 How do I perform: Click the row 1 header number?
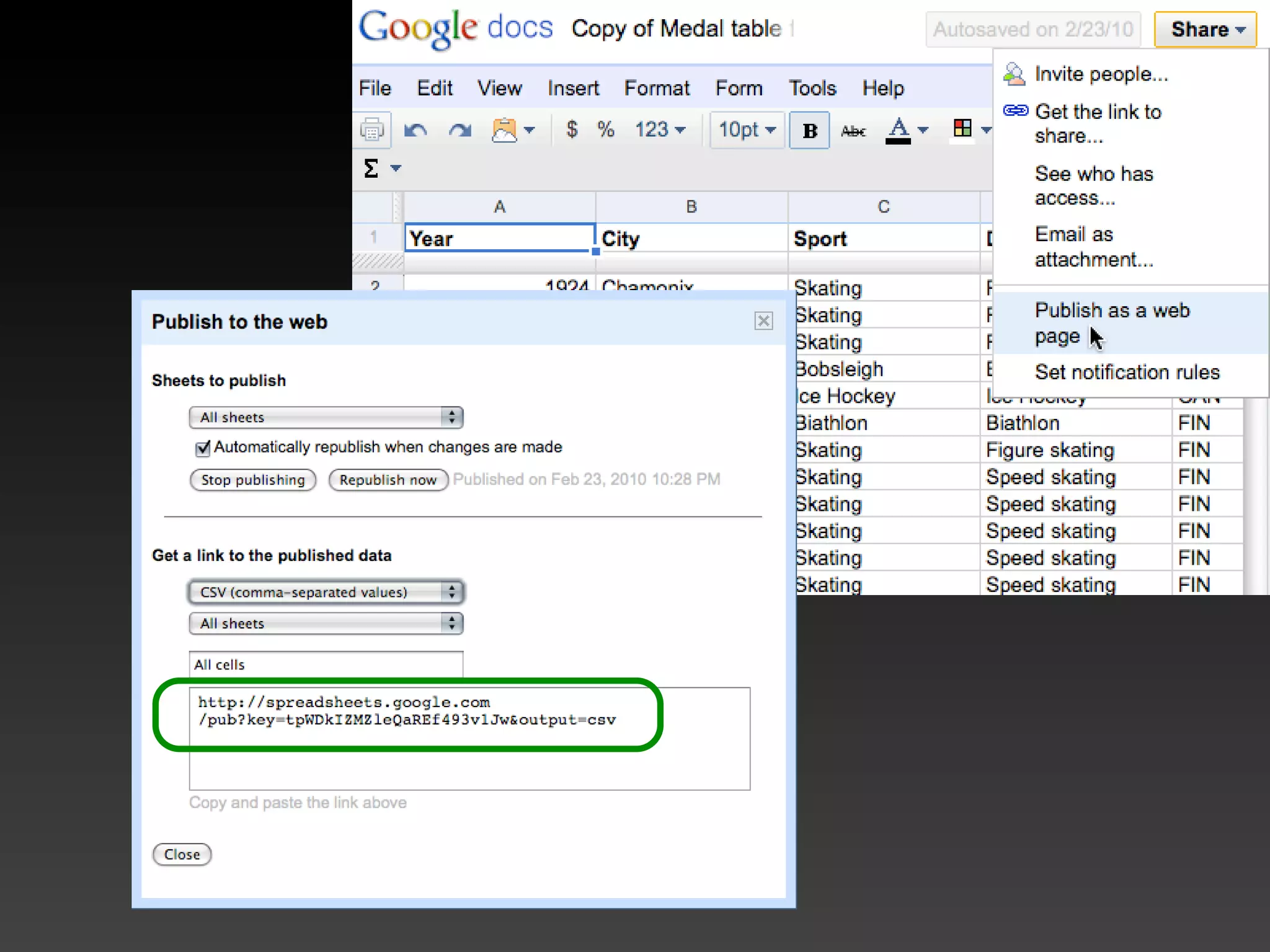point(374,237)
